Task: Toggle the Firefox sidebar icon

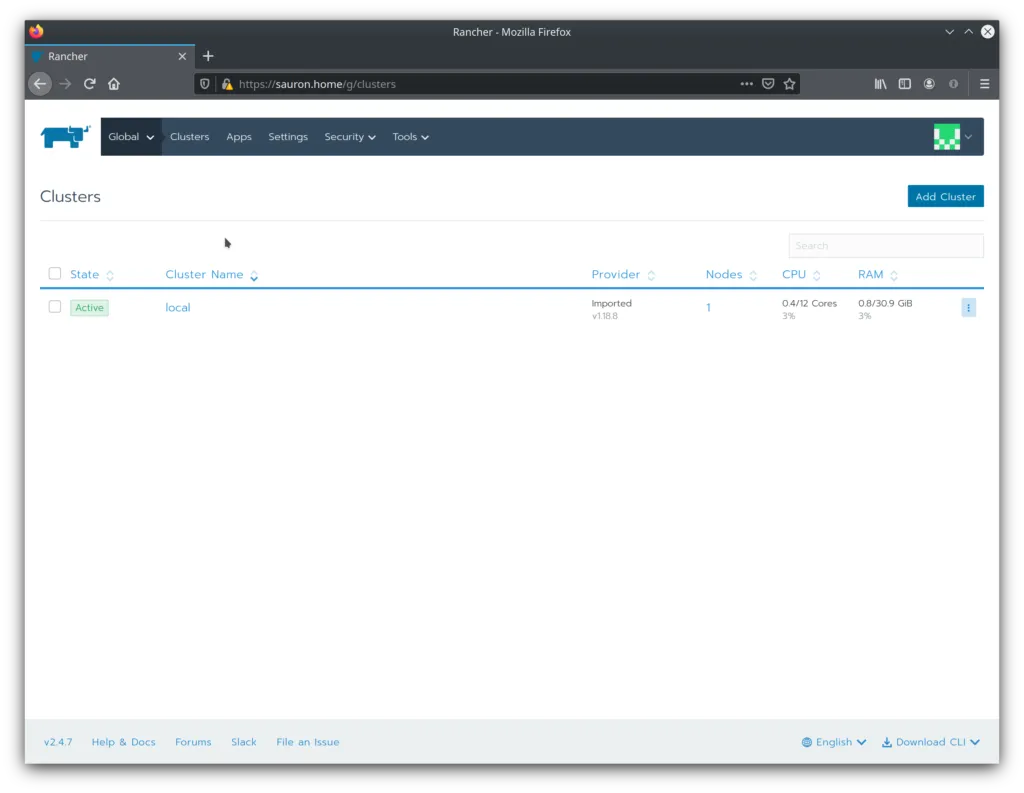Action: [904, 84]
